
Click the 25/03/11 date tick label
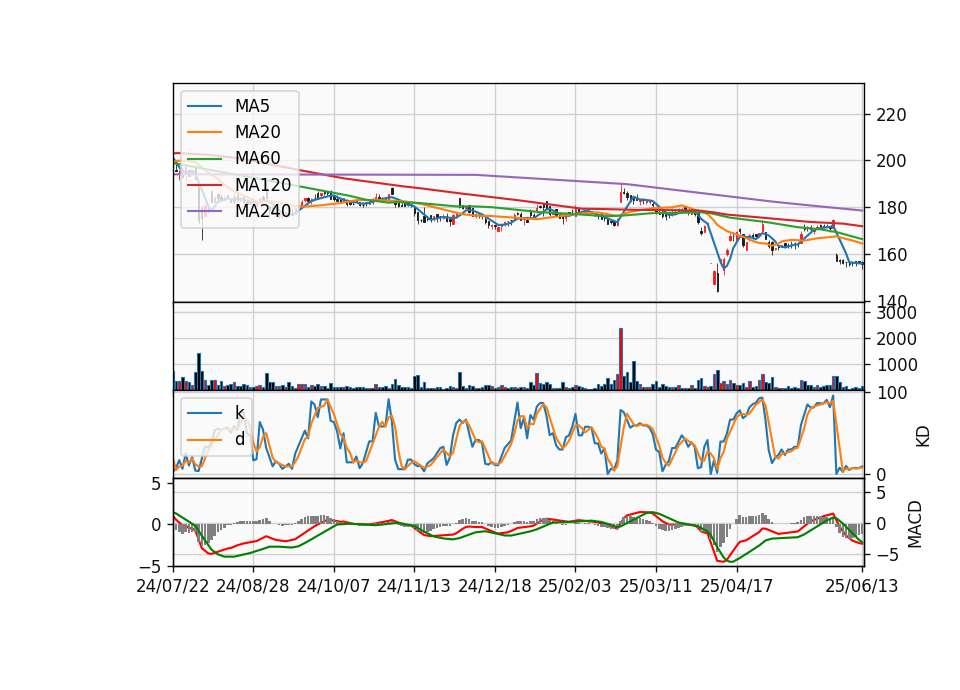[x=656, y=586]
